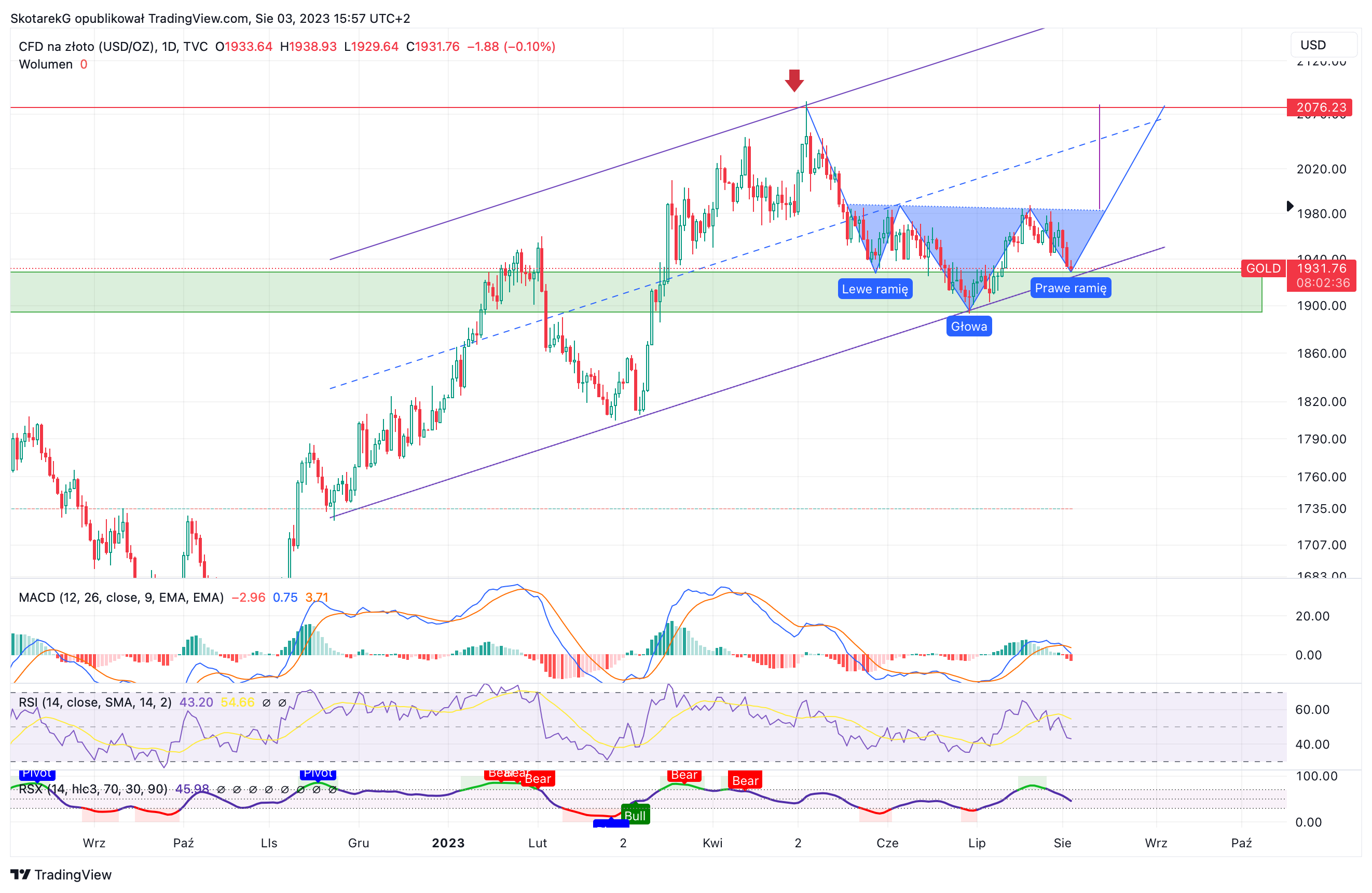Click the countdown timer 08:02:36

(1322, 282)
